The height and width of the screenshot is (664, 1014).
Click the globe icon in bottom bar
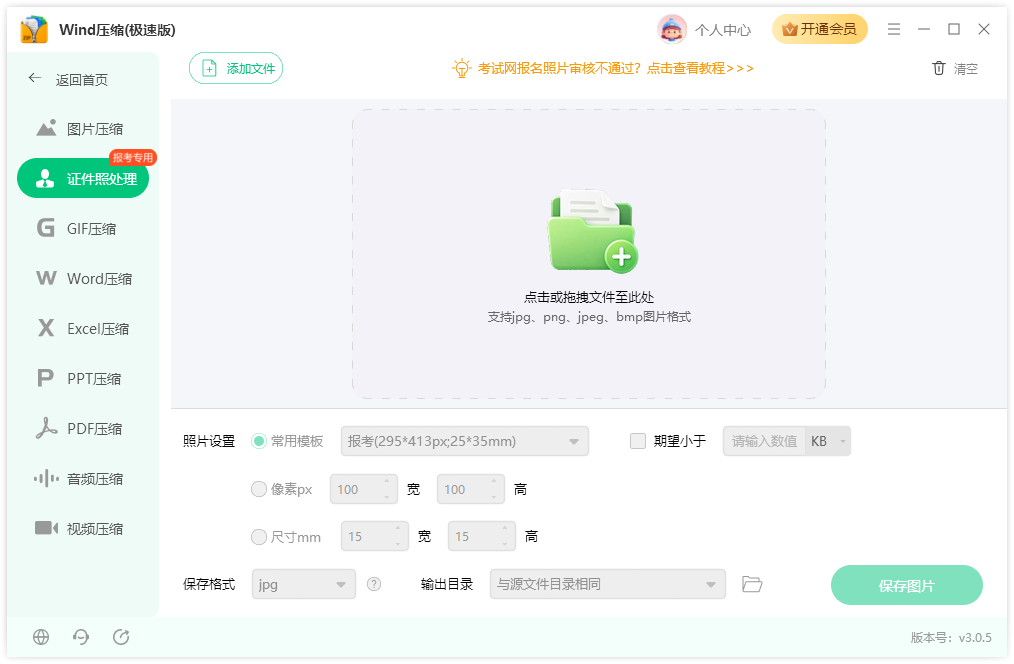click(x=41, y=637)
